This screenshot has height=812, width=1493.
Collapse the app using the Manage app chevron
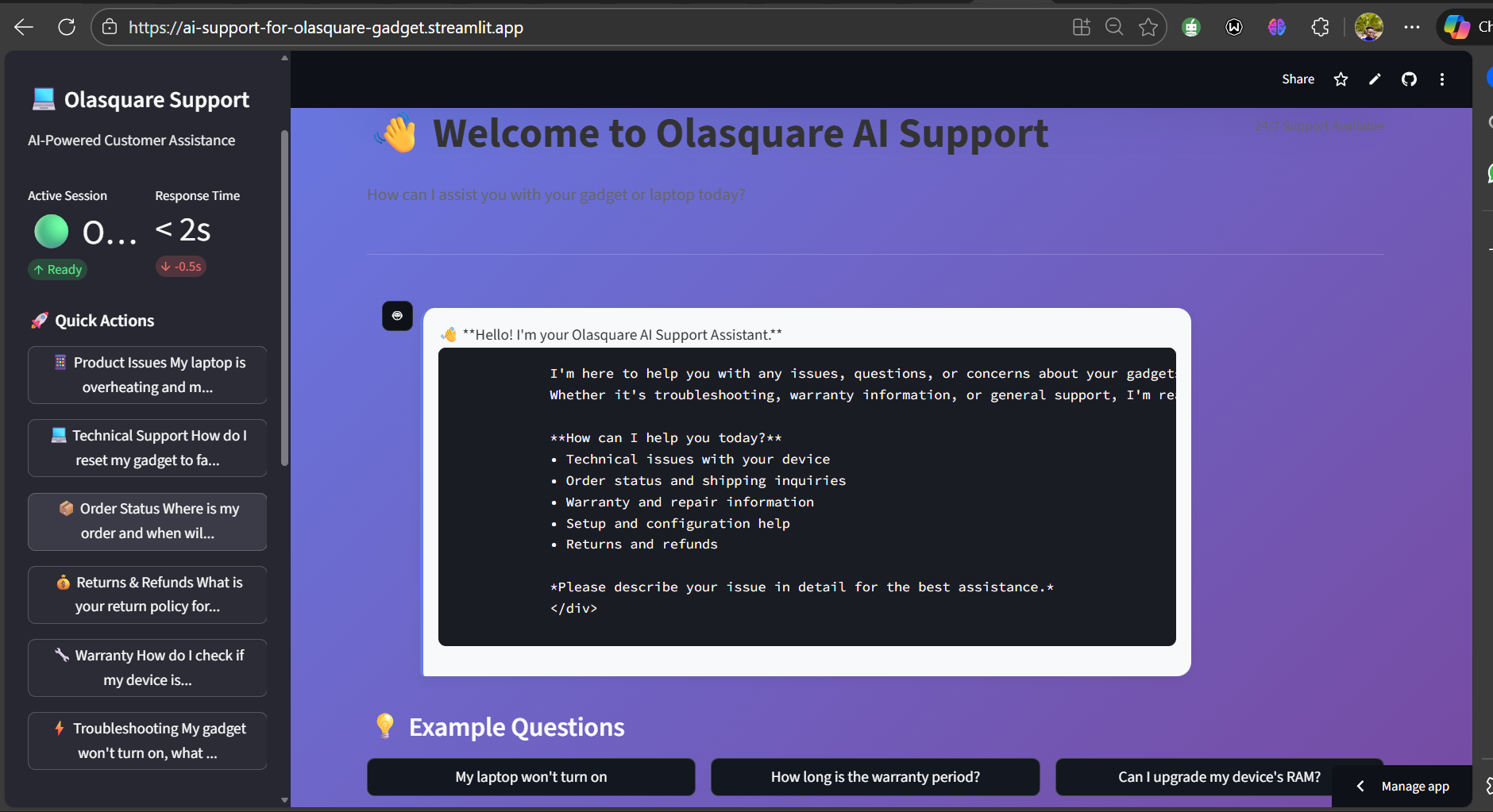coord(1361,785)
